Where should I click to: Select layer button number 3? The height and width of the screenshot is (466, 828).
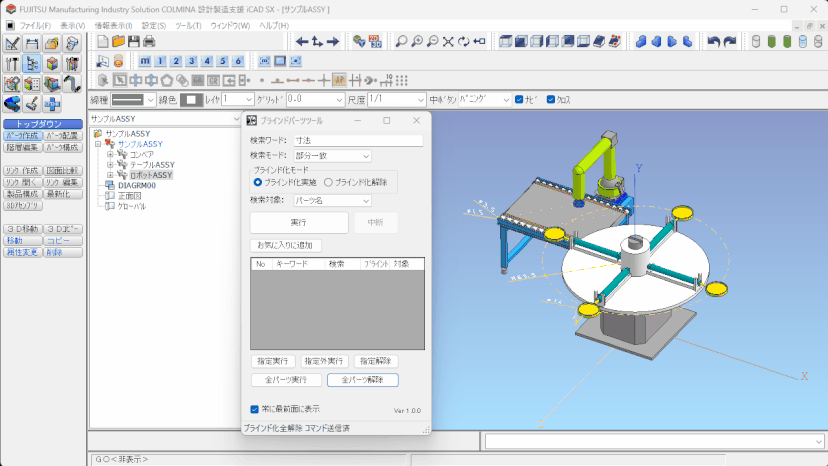click(191, 61)
